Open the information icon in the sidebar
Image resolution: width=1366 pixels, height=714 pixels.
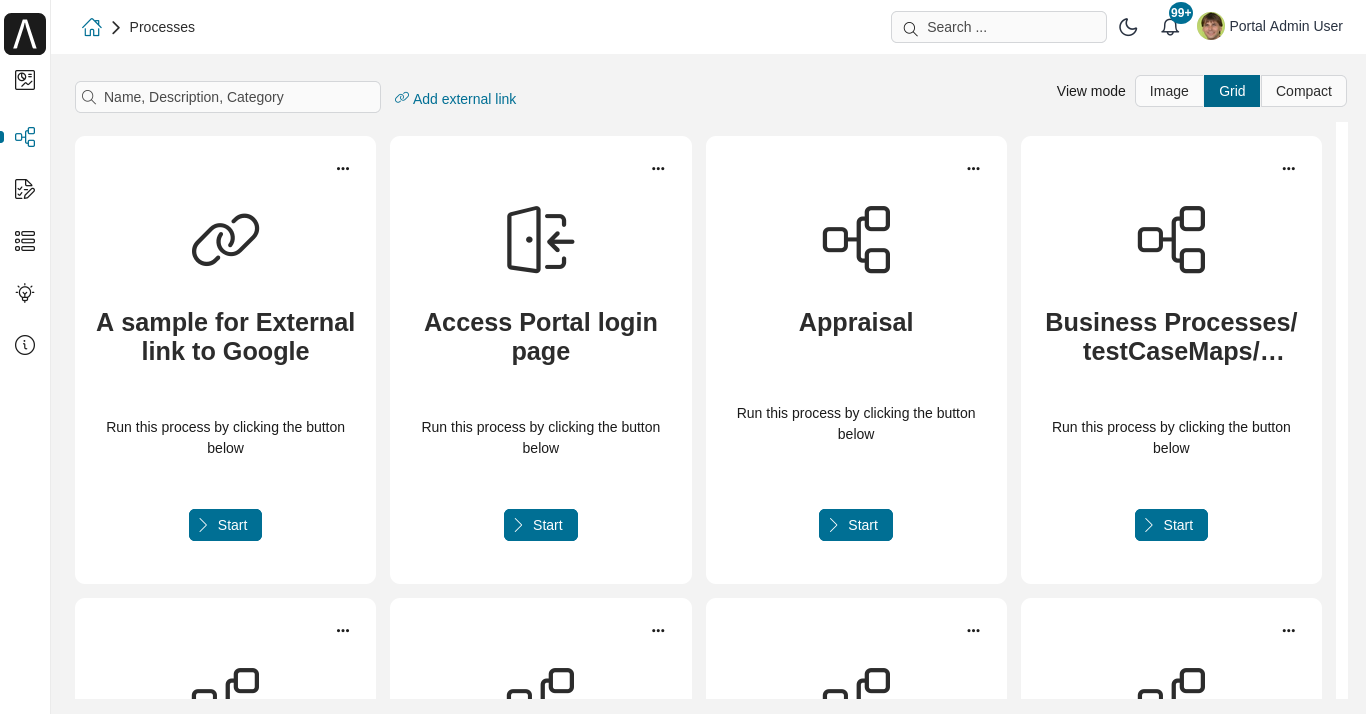point(24,345)
